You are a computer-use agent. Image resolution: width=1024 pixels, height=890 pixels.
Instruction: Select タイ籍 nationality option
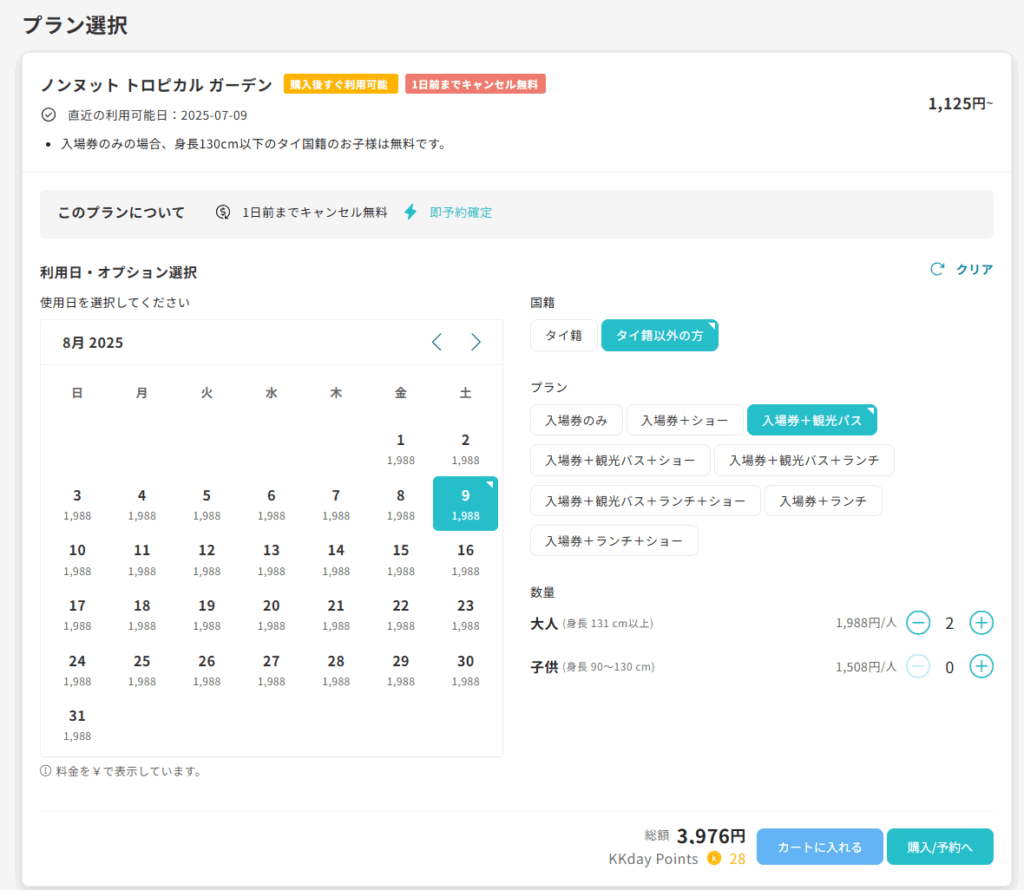click(563, 336)
